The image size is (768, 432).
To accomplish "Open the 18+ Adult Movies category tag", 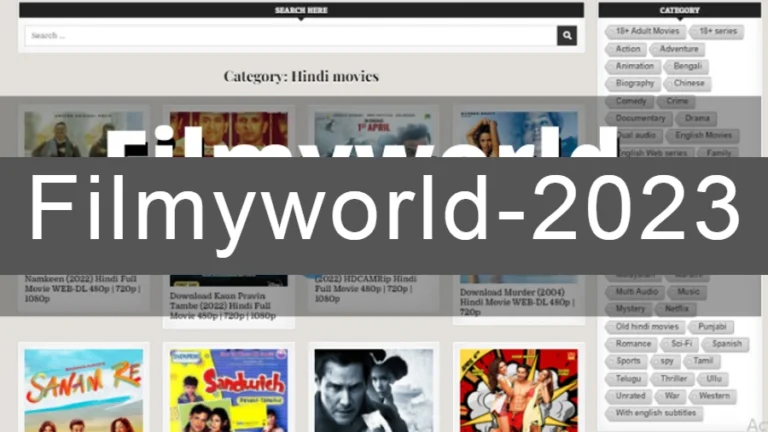I will click(646, 31).
